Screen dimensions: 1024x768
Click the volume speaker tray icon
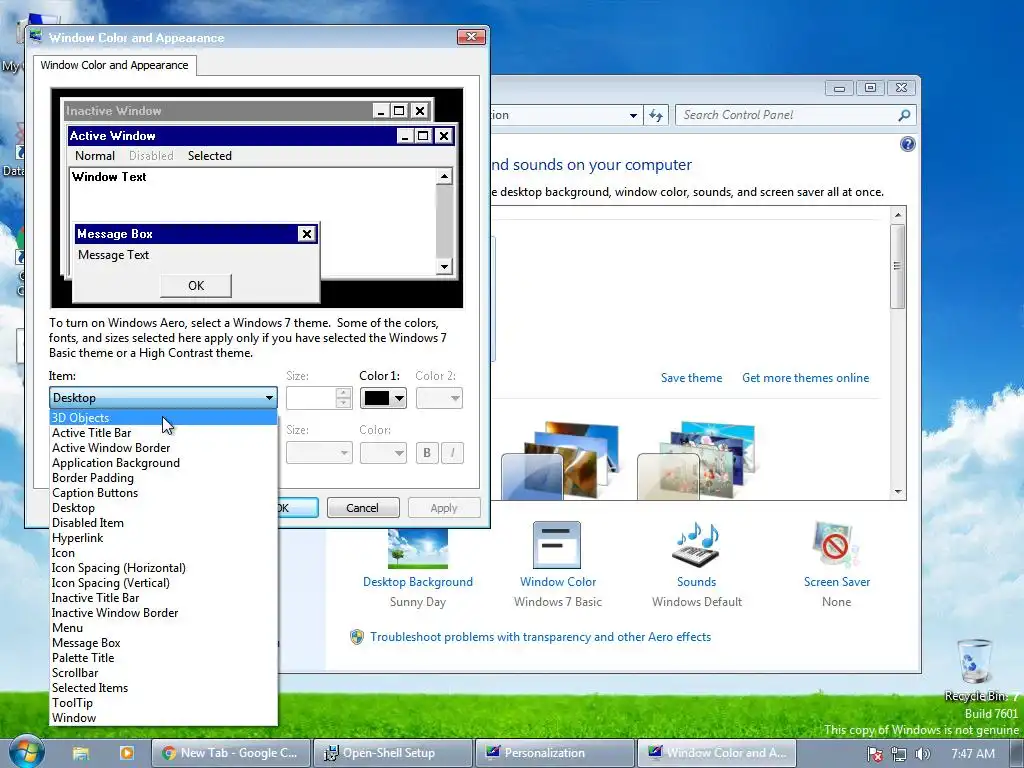pos(922,754)
